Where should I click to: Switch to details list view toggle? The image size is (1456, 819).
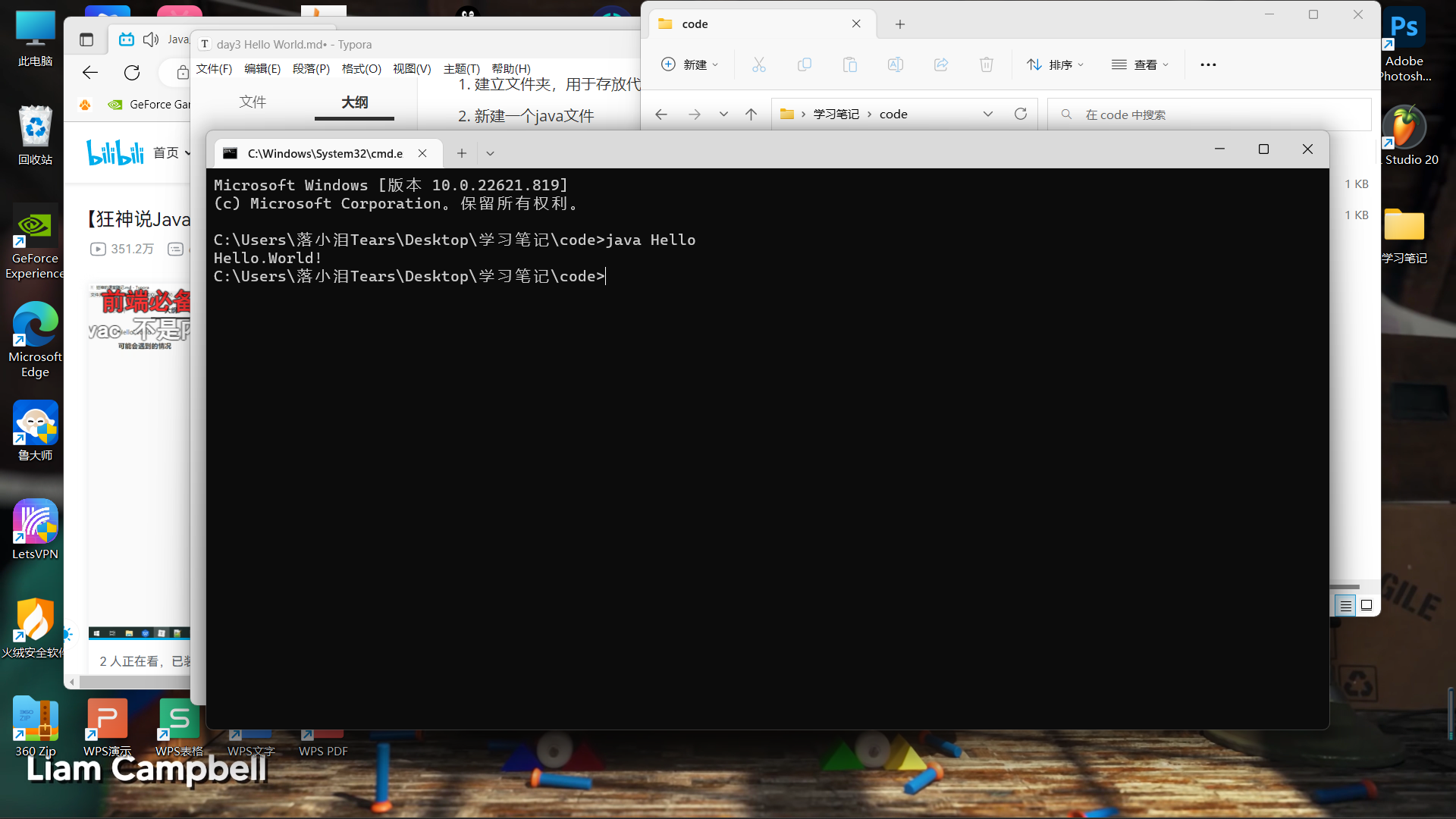point(1345,605)
